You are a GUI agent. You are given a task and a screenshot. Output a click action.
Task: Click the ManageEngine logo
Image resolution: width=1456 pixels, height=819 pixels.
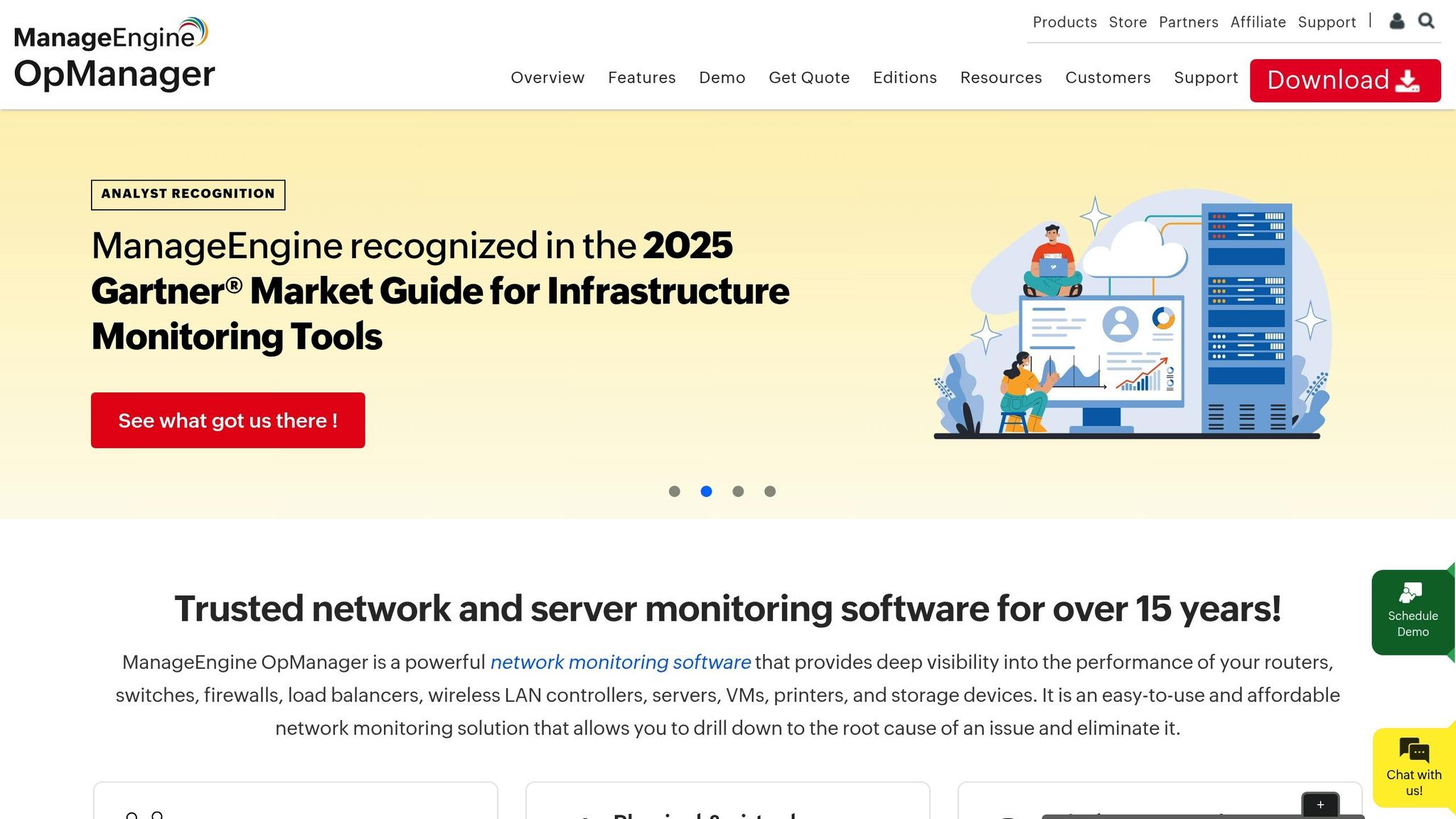pos(111,34)
